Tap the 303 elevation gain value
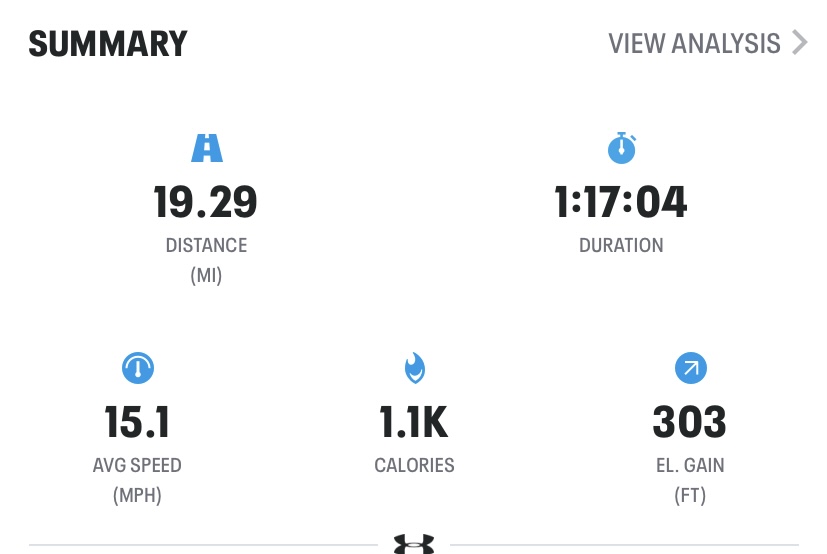The height and width of the screenshot is (554, 827). (x=689, y=422)
